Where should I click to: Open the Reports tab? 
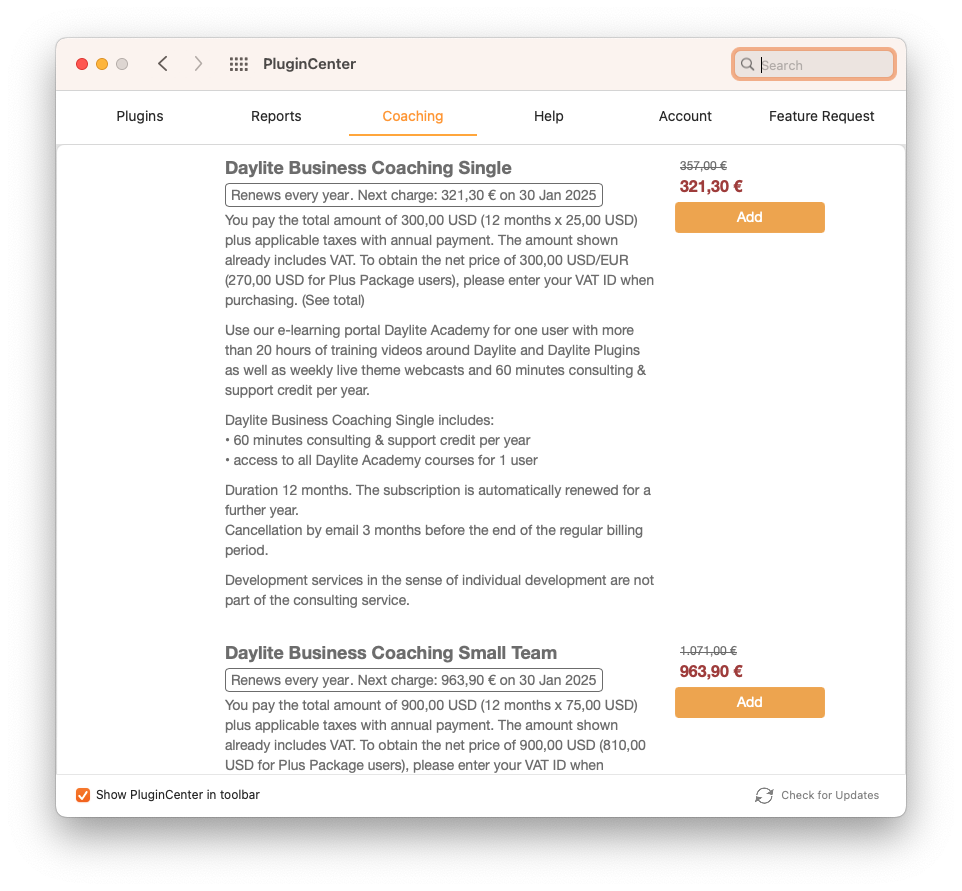276,117
